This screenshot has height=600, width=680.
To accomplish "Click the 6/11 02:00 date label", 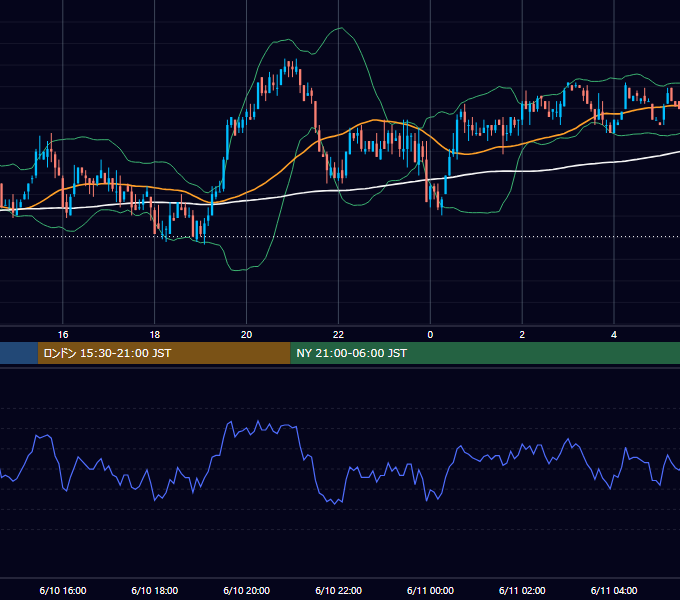I will (x=522, y=590).
